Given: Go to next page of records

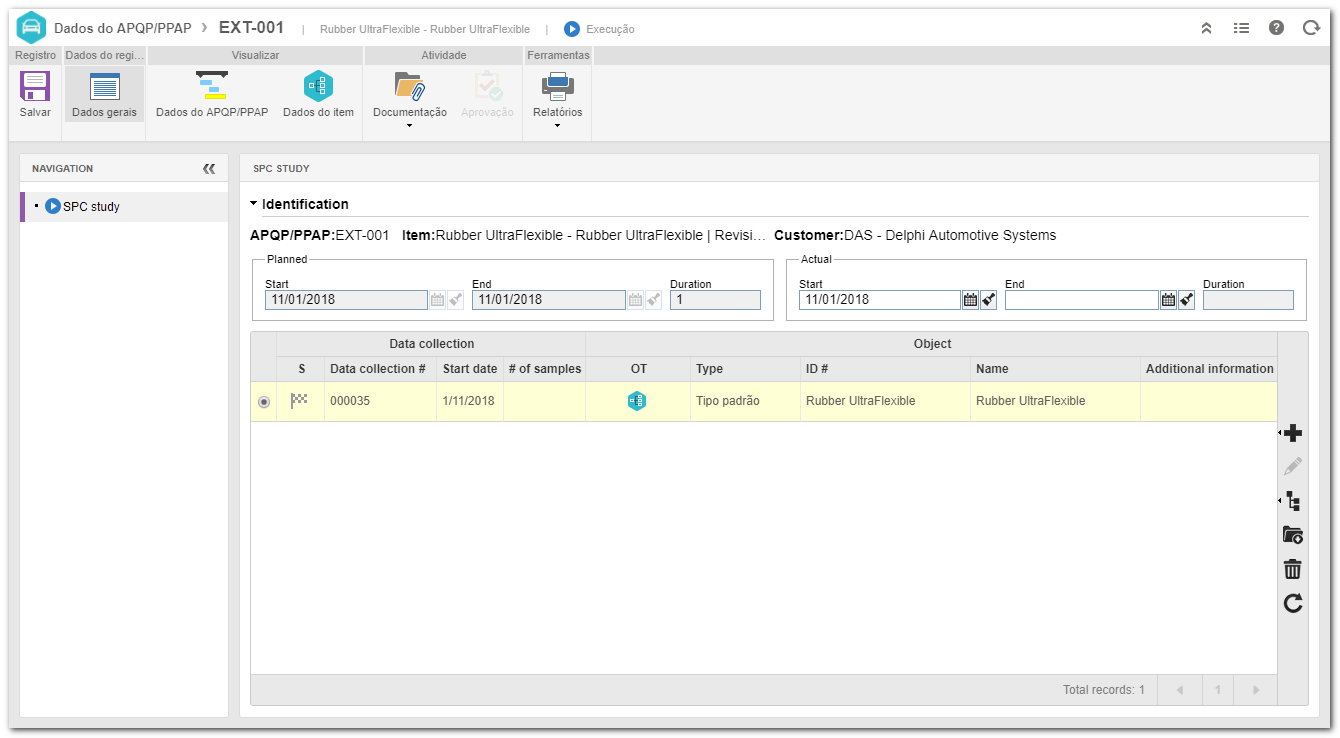Looking at the screenshot, I should (1257, 690).
